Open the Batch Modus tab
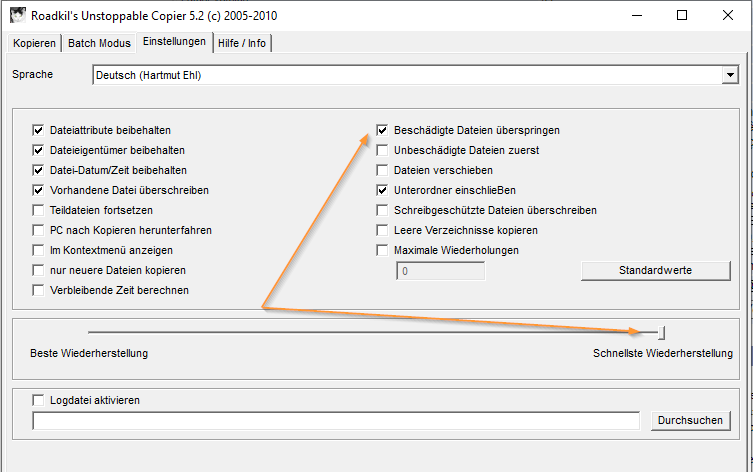 click(99, 43)
